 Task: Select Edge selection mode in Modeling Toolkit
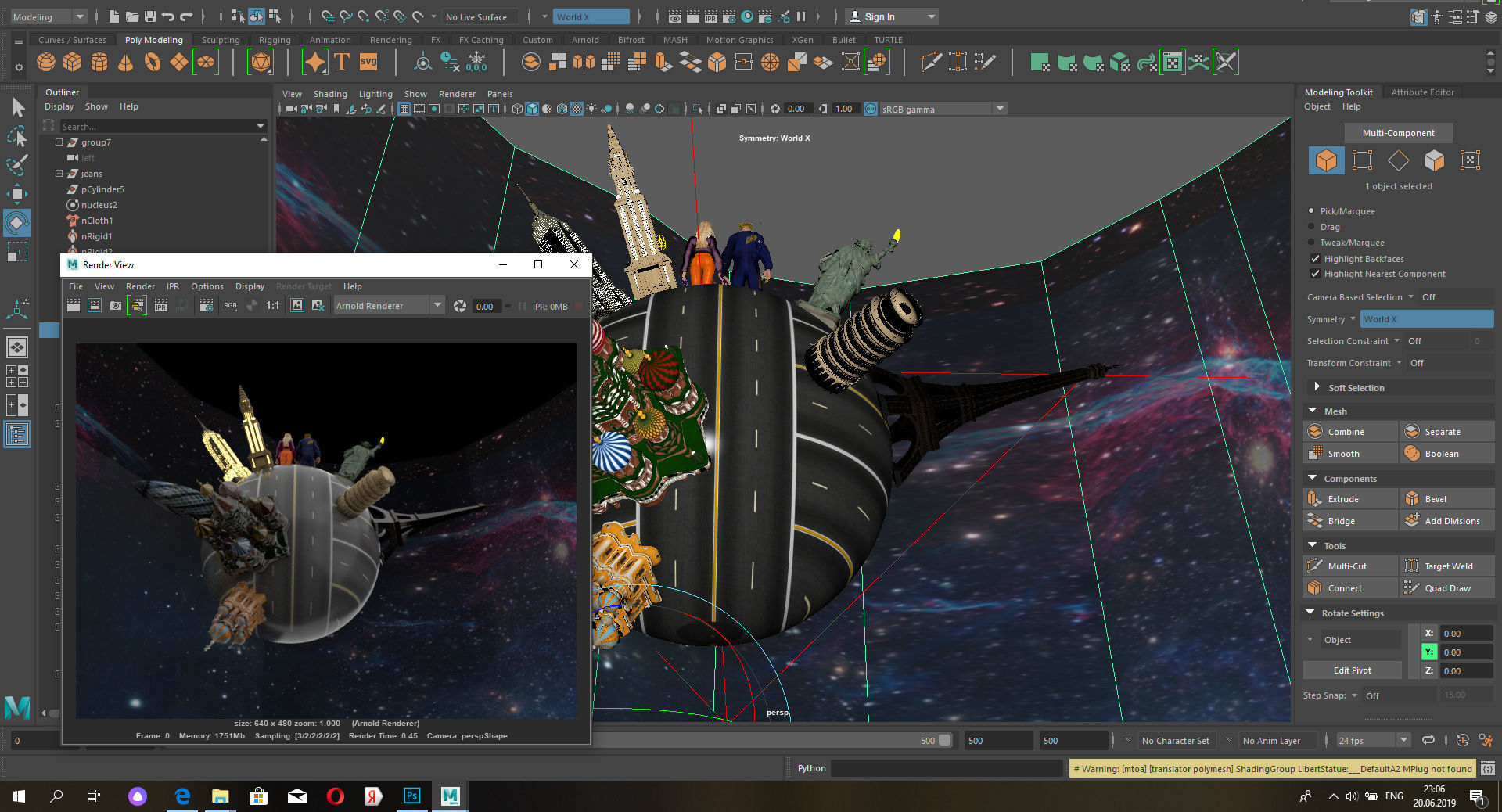(1398, 160)
